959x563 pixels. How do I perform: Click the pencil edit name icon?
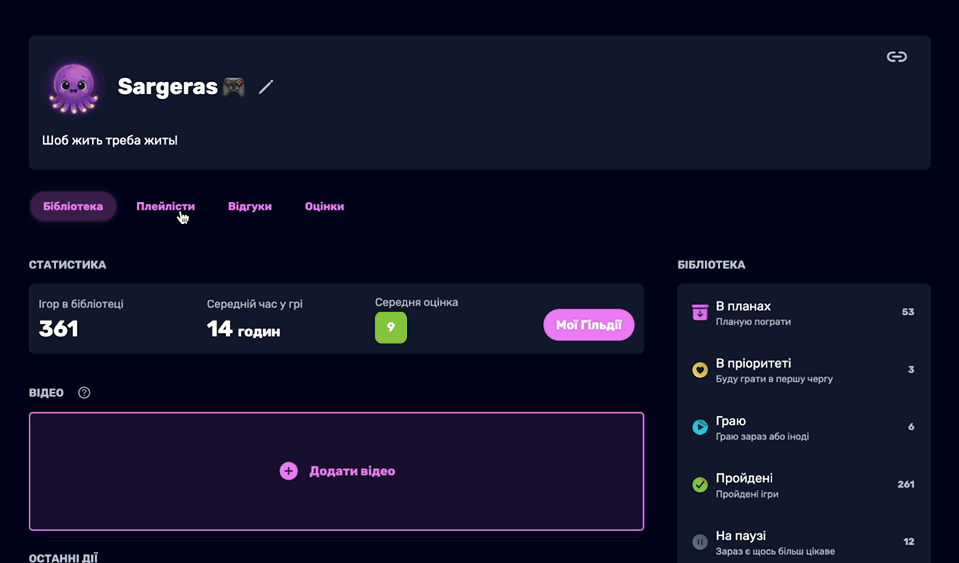tap(266, 87)
